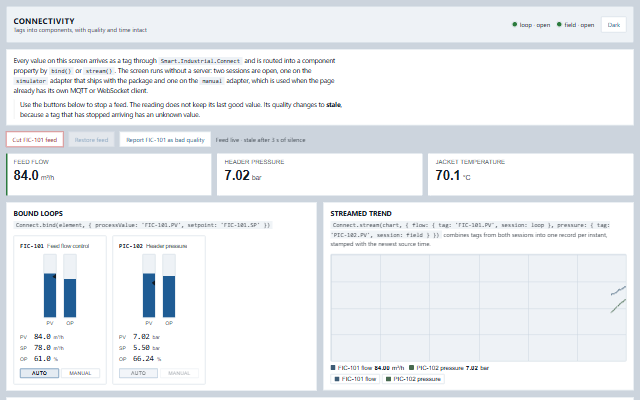The width and height of the screenshot is (640, 400).
Task: Click the PIC-102 setpoint marker triangle
Action: (153, 283)
